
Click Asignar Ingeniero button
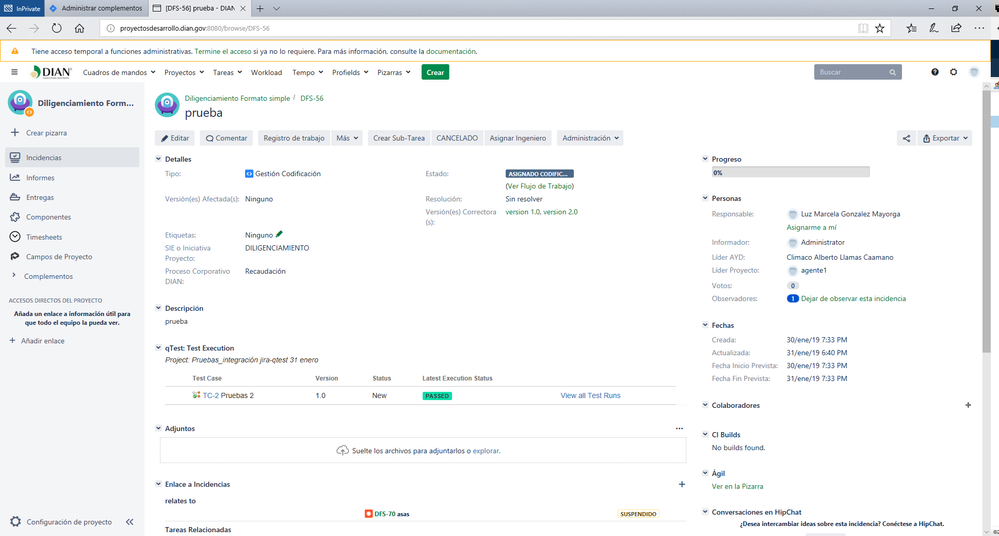point(517,138)
